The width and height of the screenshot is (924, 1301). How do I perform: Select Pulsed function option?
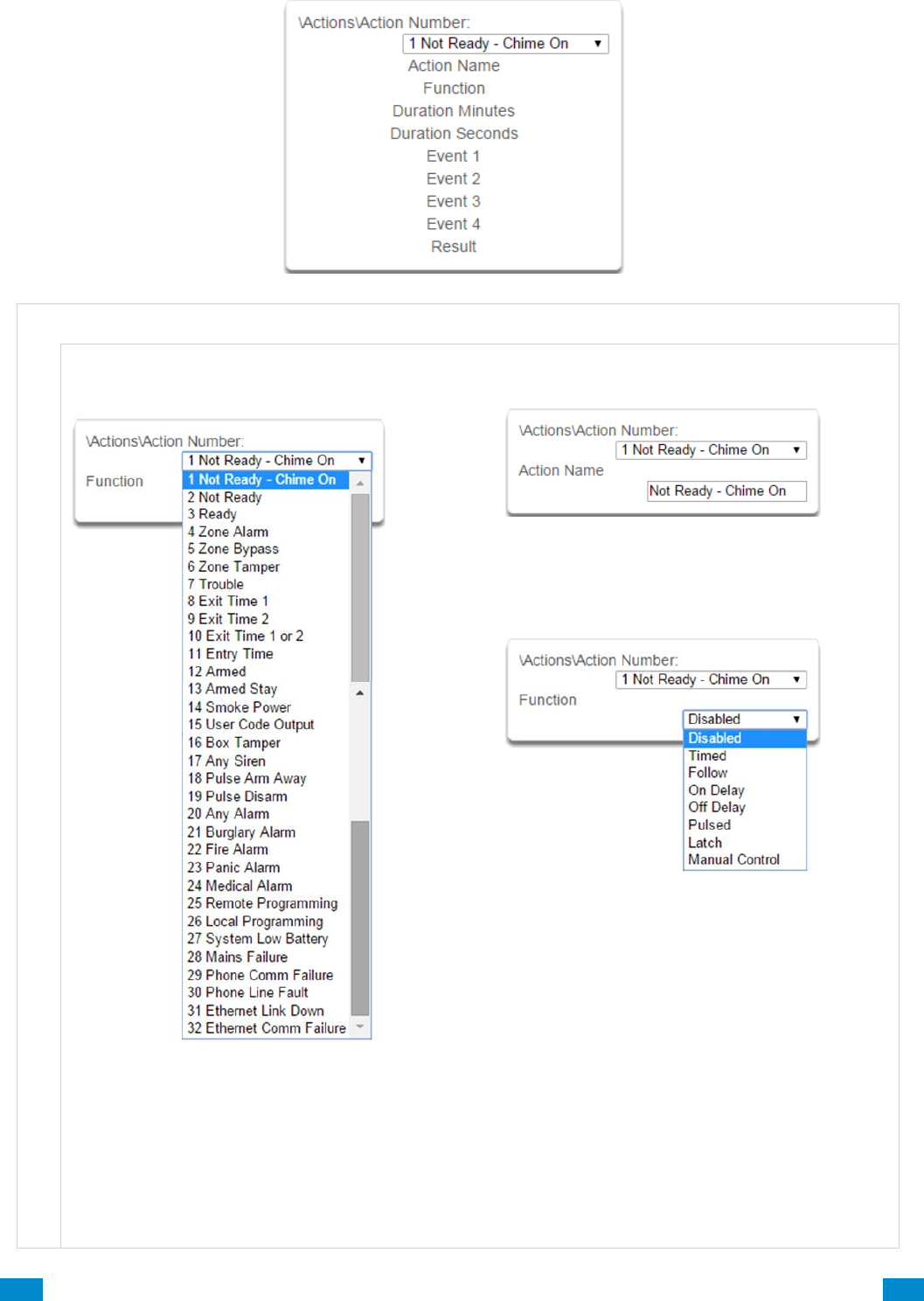(744, 825)
